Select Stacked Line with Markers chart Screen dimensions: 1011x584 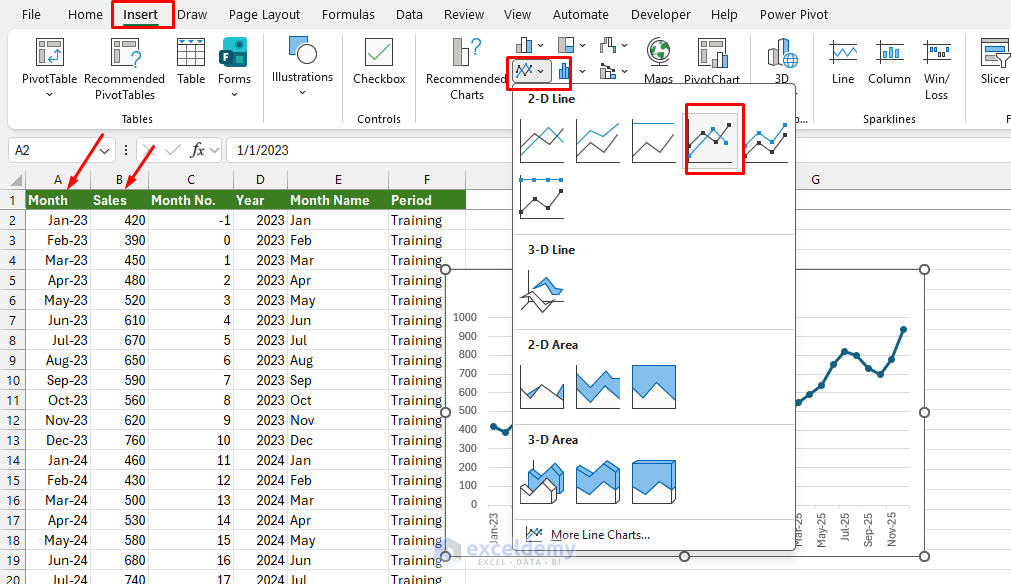(x=766, y=141)
